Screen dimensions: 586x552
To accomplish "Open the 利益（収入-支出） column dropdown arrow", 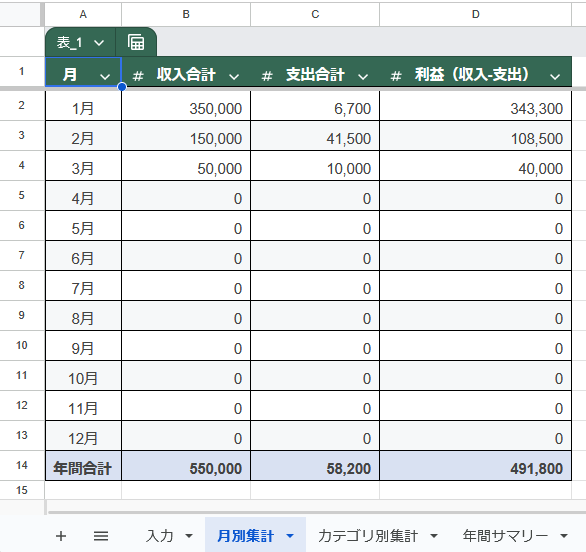I will (555, 77).
